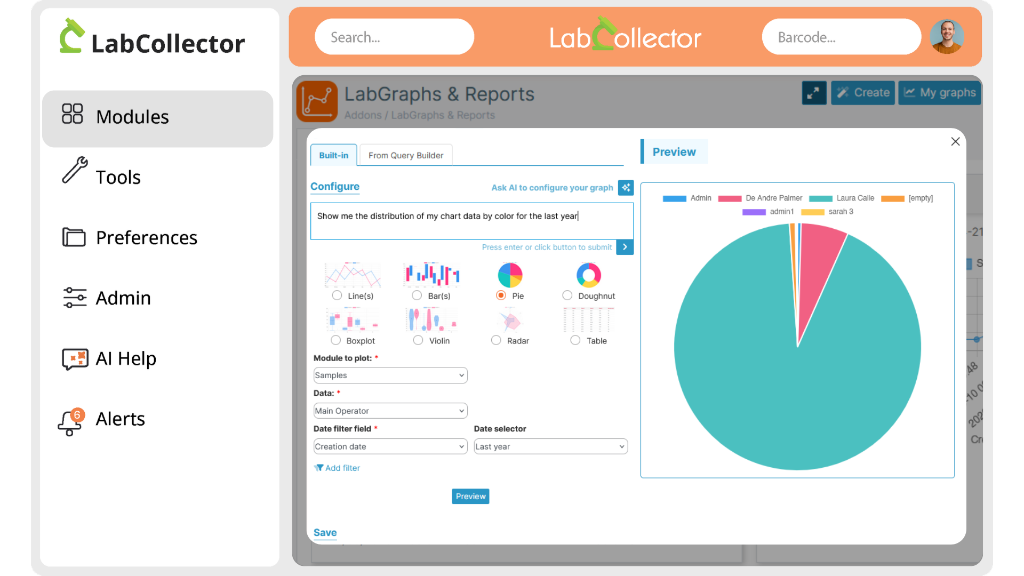Open Alerts in the sidebar

pyautogui.click(x=120, y=419)
